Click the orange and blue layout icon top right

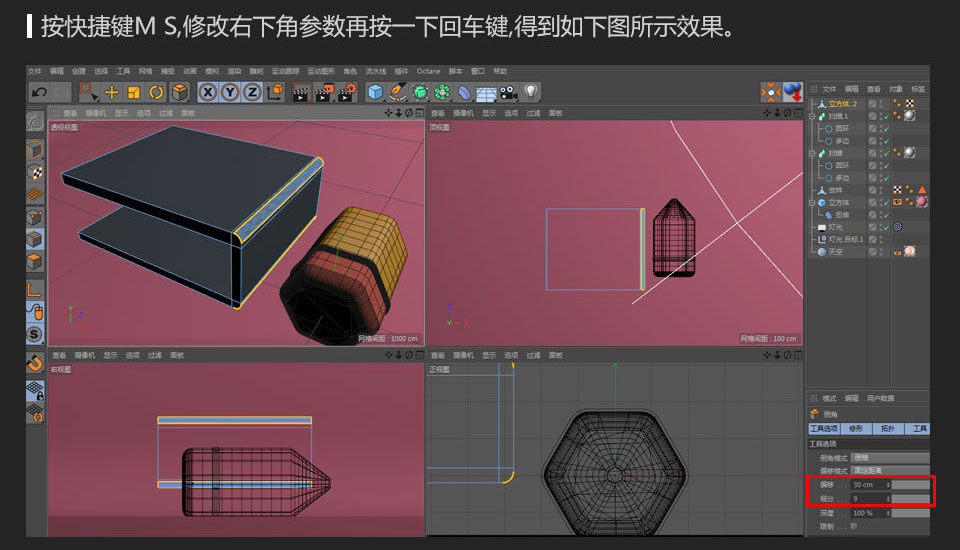pos(771,92)
